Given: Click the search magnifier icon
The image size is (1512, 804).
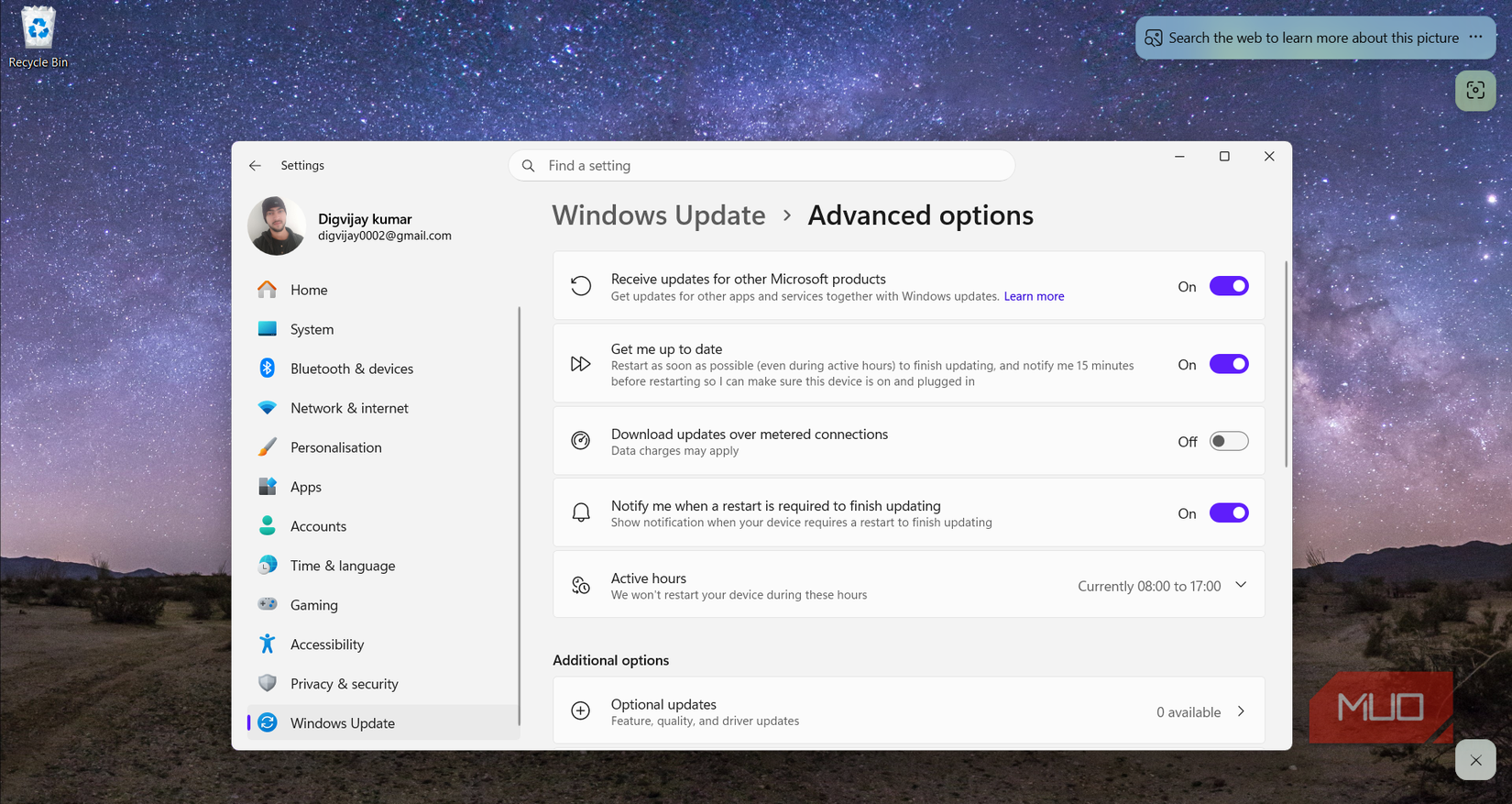Looking at the screenshot, I should (529, 166).
